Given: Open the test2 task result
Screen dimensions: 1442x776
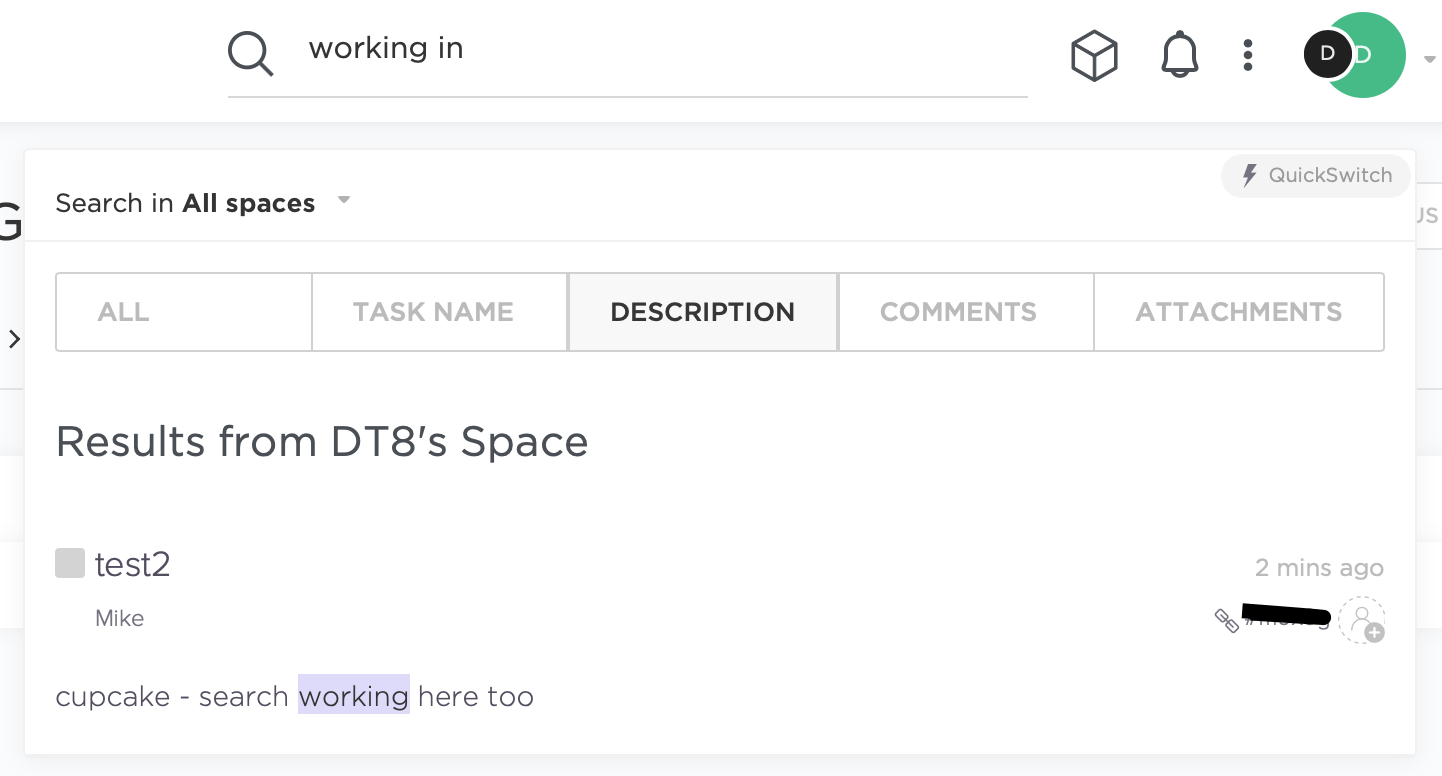Looking at the screenshot, I should pos(133,565).
